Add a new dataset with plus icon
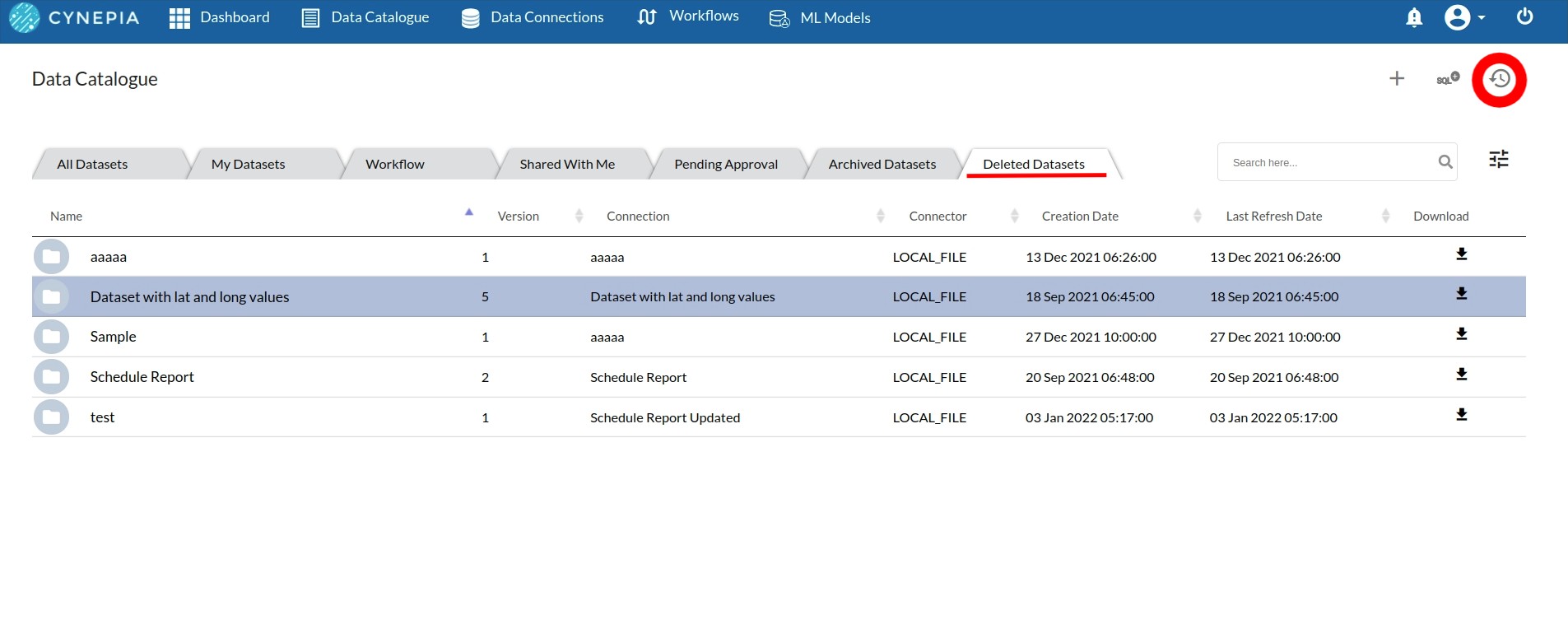 coord(1397,78)
